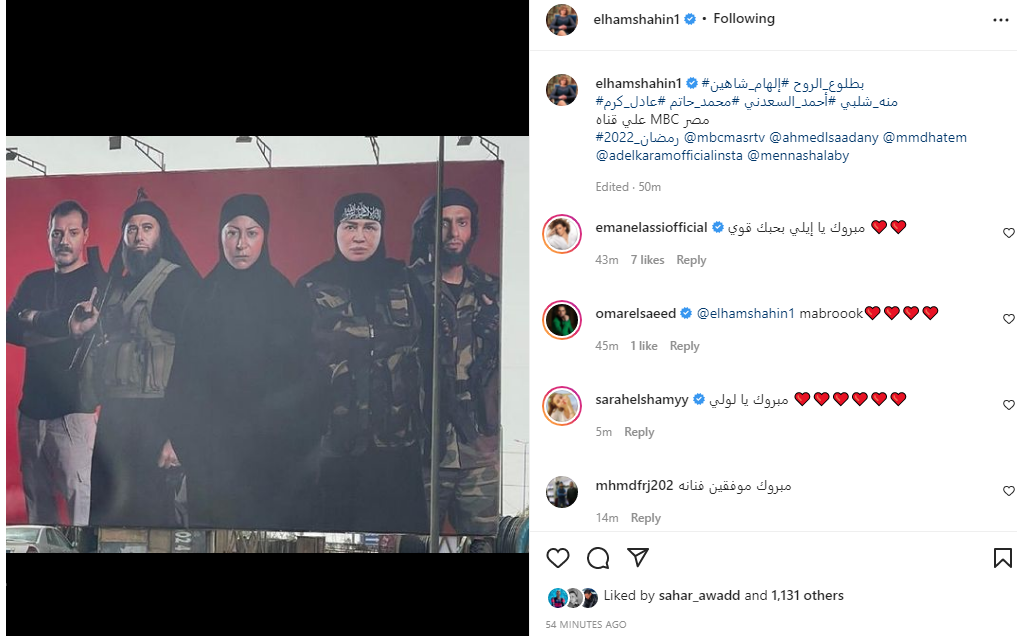Reply to emanelassiofficial's comment

pyautogui.click(x=691, y=260)
